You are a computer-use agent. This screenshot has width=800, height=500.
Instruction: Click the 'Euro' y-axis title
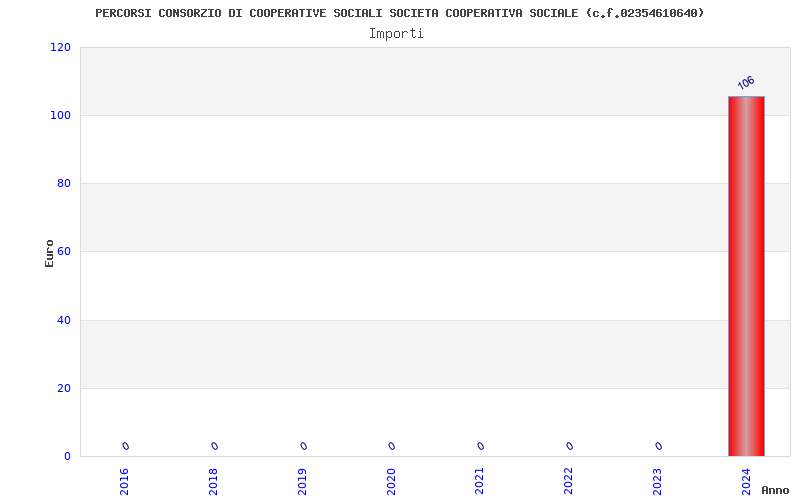(x=49, y=253)
